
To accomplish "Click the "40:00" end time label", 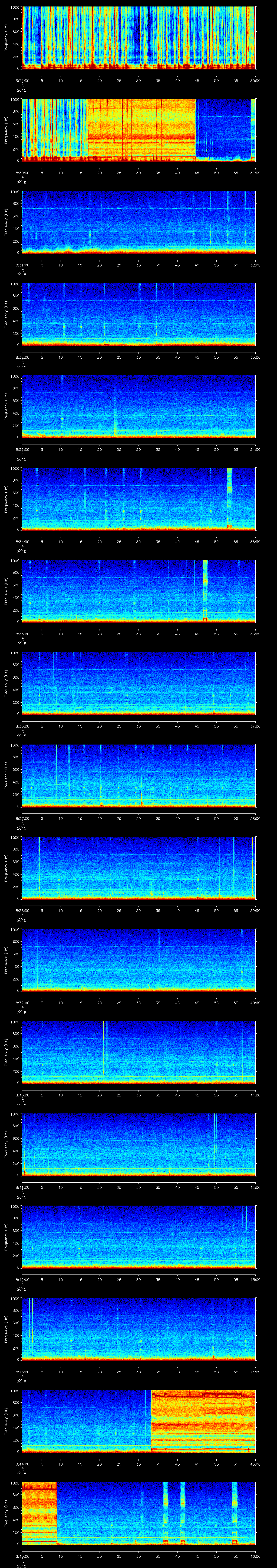I will (x=256, y=1003).
